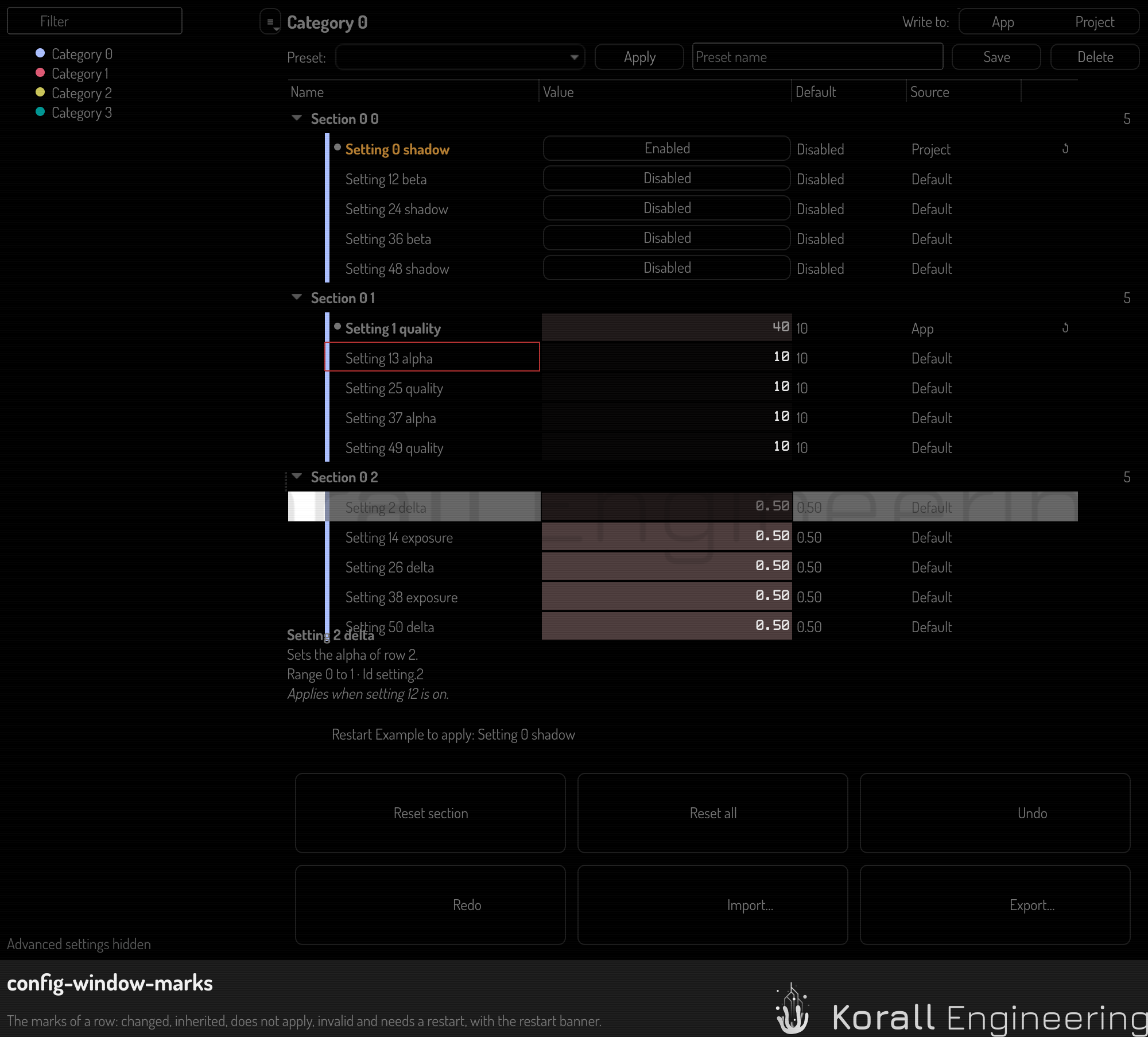This screenshot has height=1037, width=1148.
Task: Focus the Preset name field
Action: pyautogui.click(x=818, y=57)
